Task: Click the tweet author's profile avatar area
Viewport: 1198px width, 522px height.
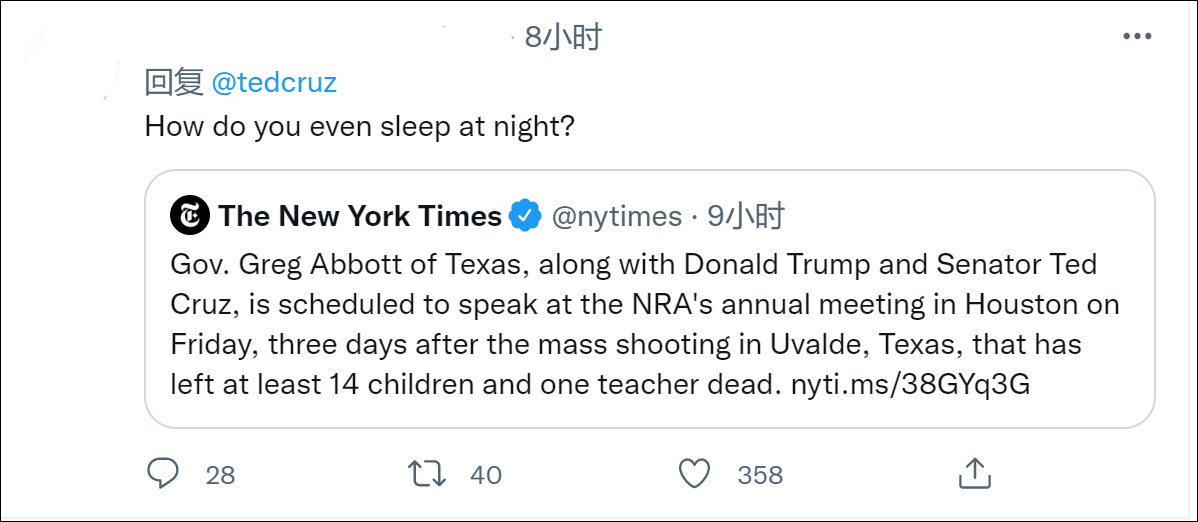Action: pyautogui.click(x=70, y=60)
